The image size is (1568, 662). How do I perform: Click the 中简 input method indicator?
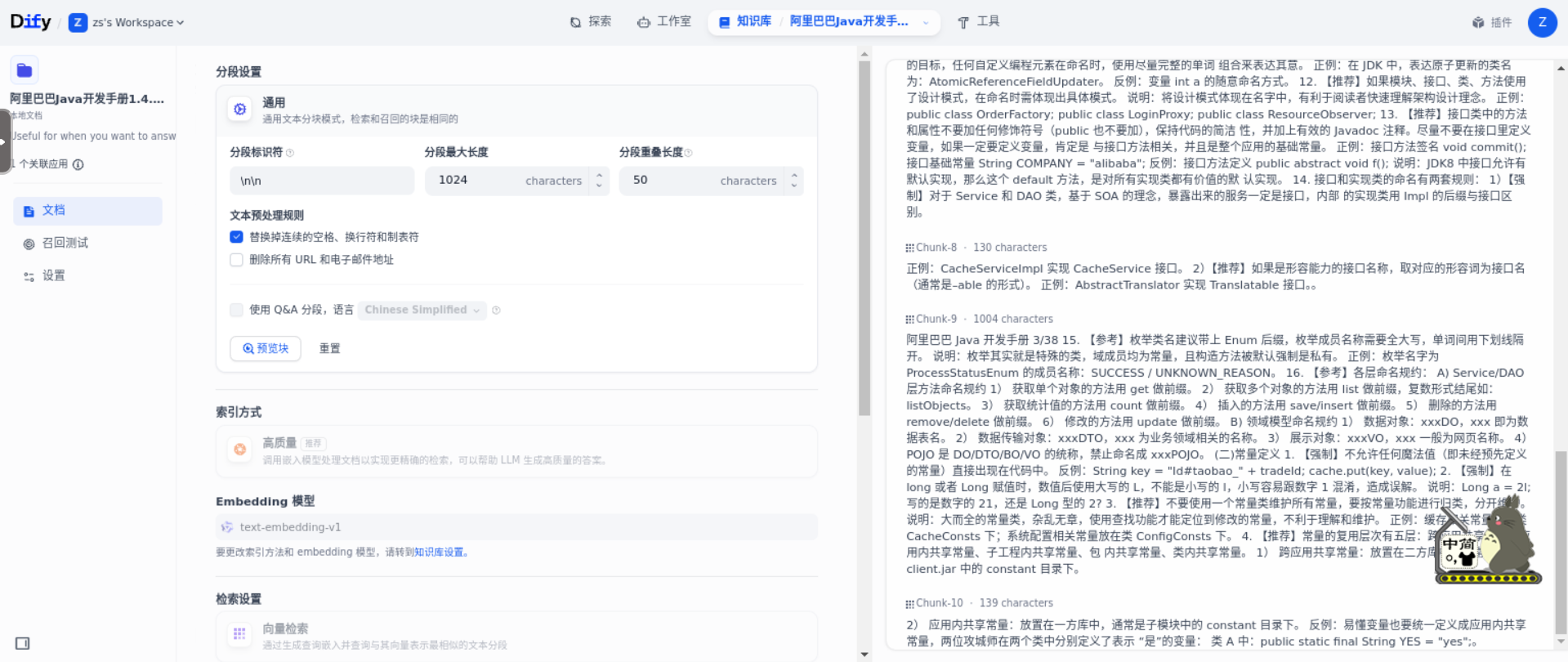(1459, 551)
